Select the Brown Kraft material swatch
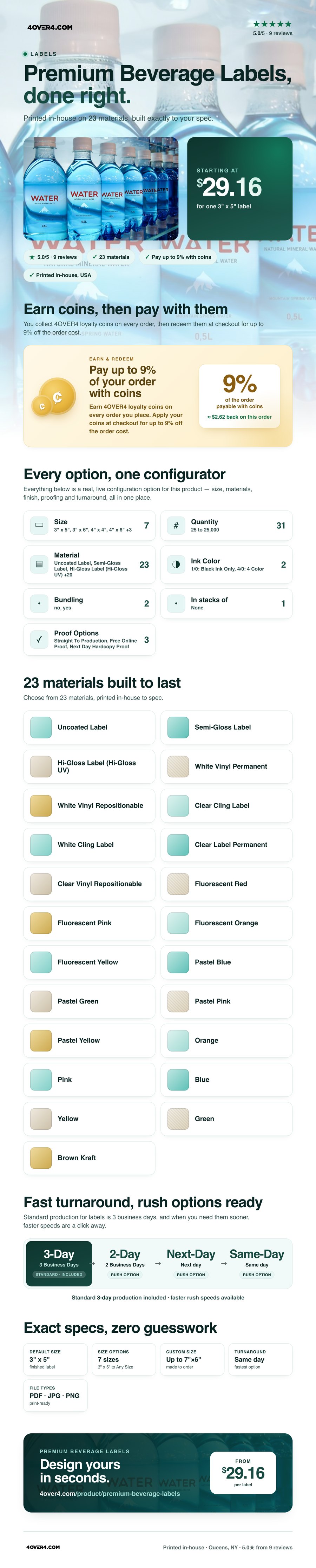 90,1157
